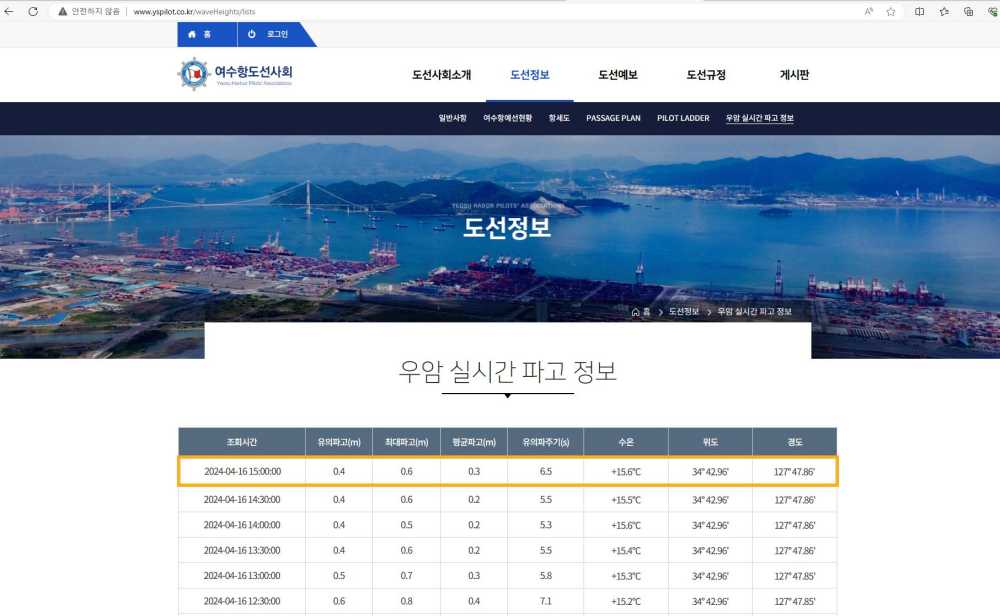This screenshot has height=616, width=1000.
Task: Select the highlighted 15:00:00 data row
Action: pos(500,473)
